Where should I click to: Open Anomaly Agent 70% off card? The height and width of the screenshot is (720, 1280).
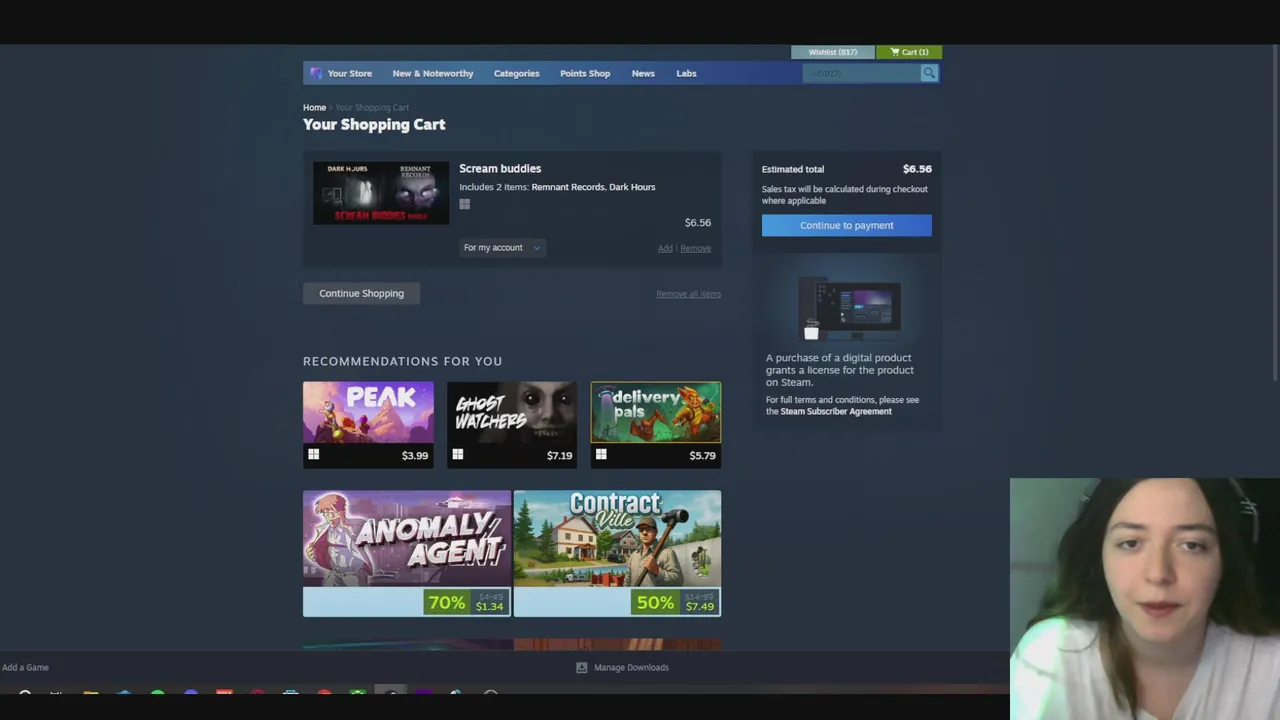[407, 553]
